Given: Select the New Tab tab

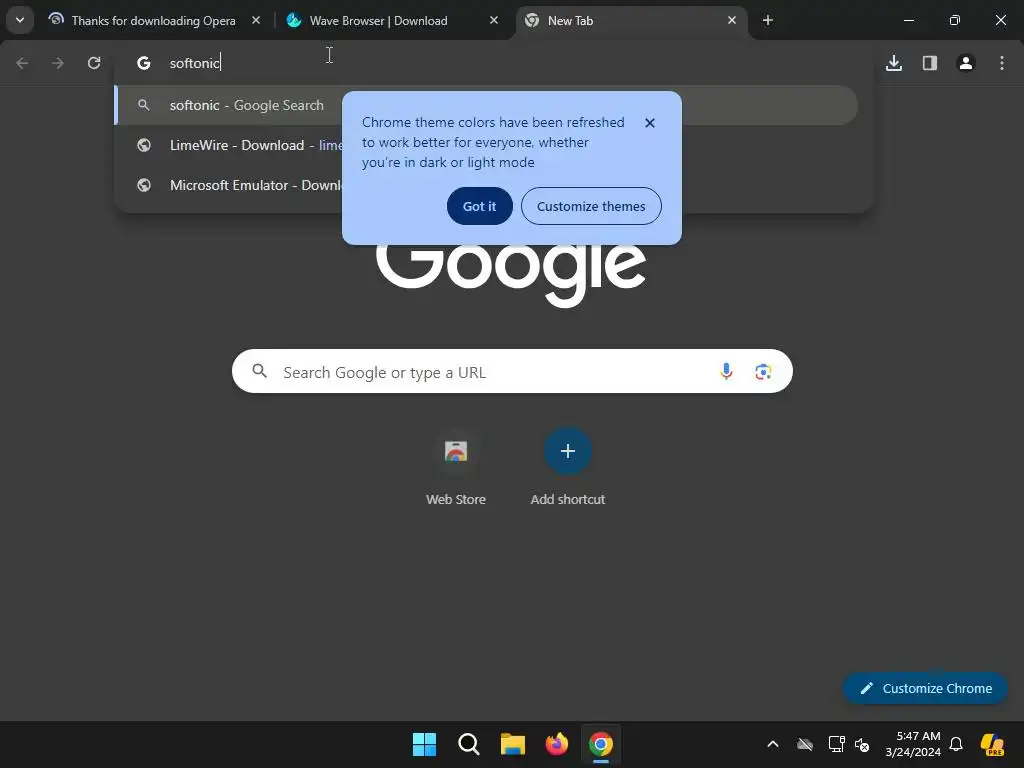Looking at the screenshot, I should [x=631, y=20].
